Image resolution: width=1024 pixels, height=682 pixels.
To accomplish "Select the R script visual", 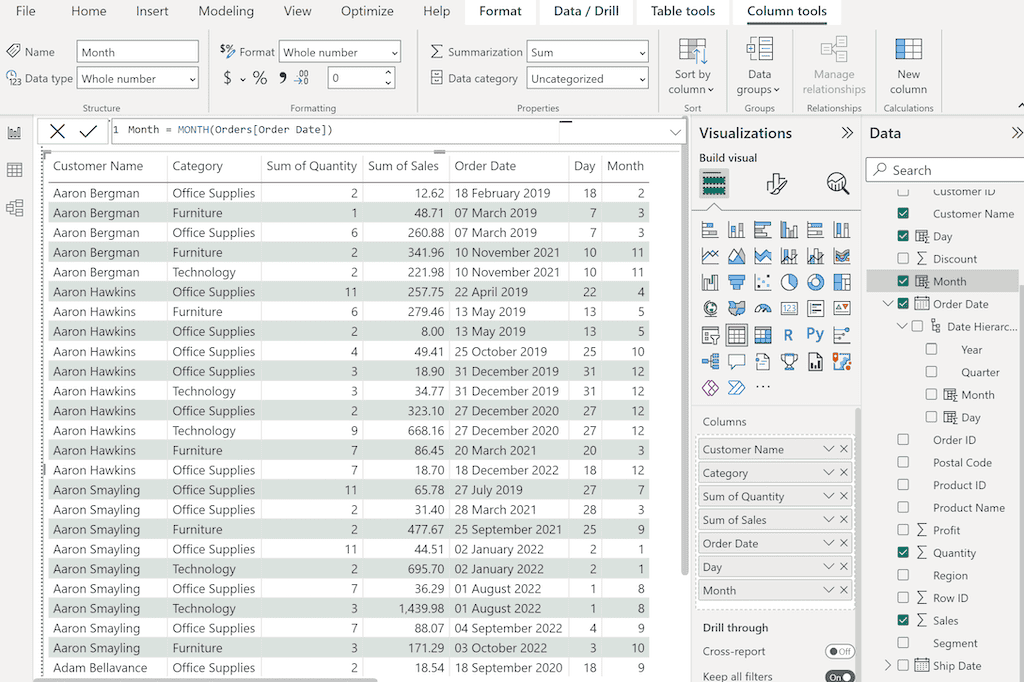I will pyautogui.click(x=789, y=334).
